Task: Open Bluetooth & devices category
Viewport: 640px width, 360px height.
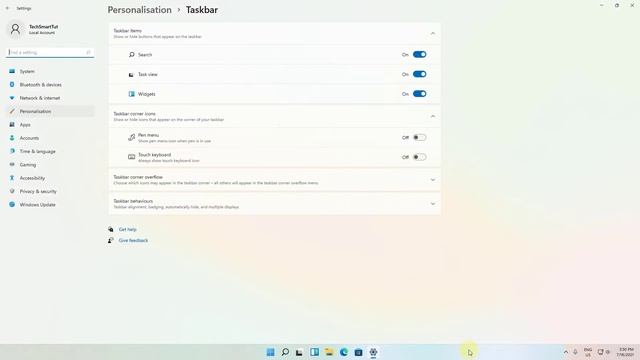Action: click(x=50, y=84)
